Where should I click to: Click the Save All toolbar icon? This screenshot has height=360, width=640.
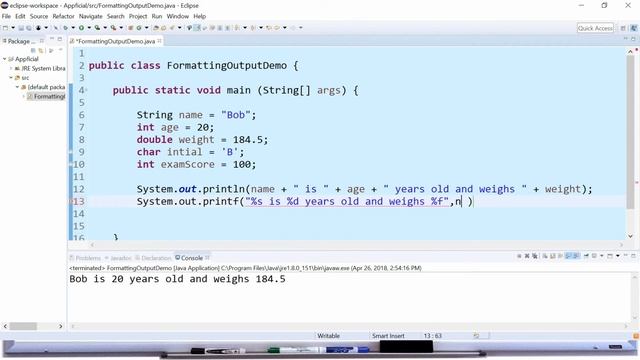click(x=28, y=28)
